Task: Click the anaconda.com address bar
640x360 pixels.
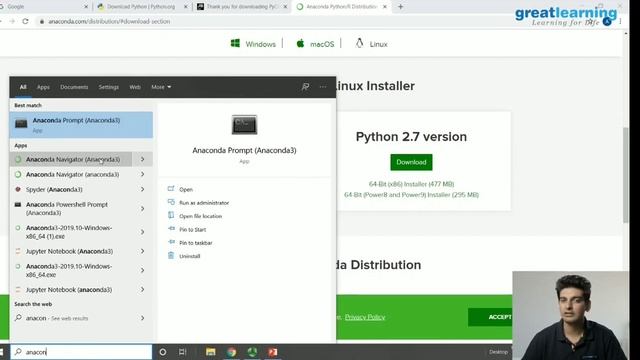Action: (109, 21)
